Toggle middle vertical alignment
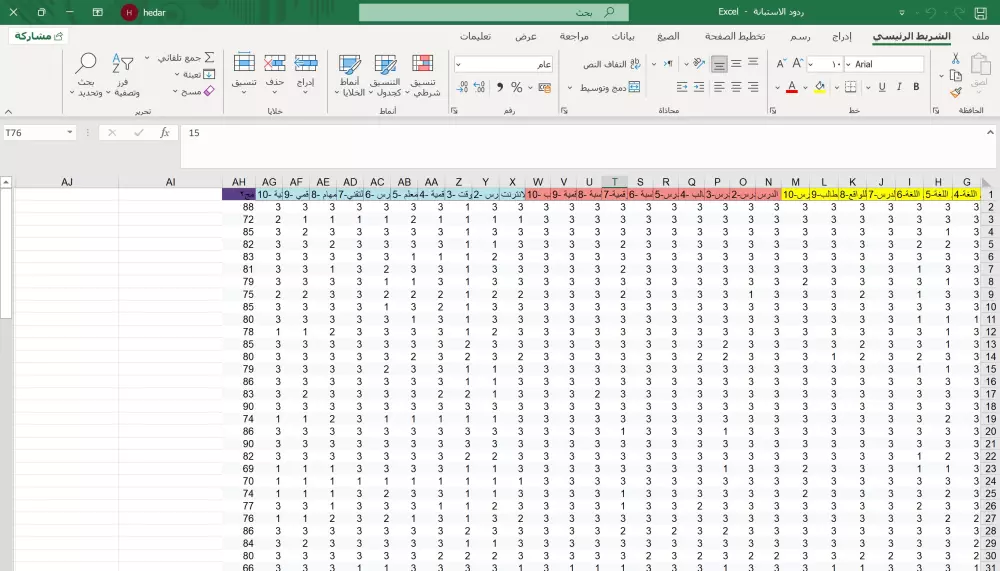This screenshot has height=571, width=1000. 736,64
